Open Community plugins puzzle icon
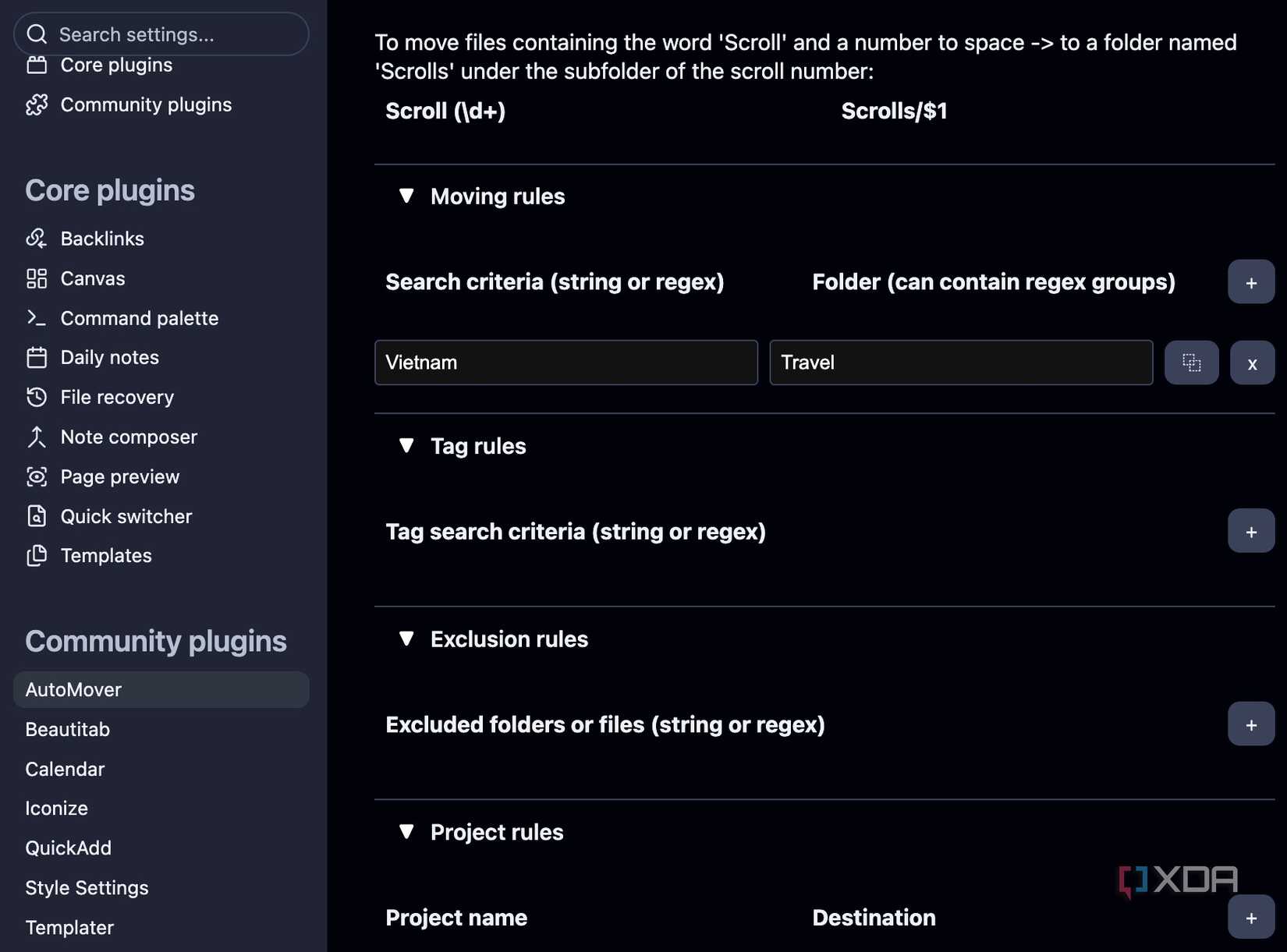The height and width of the screenshot is (952, 1287). [37, 104]
